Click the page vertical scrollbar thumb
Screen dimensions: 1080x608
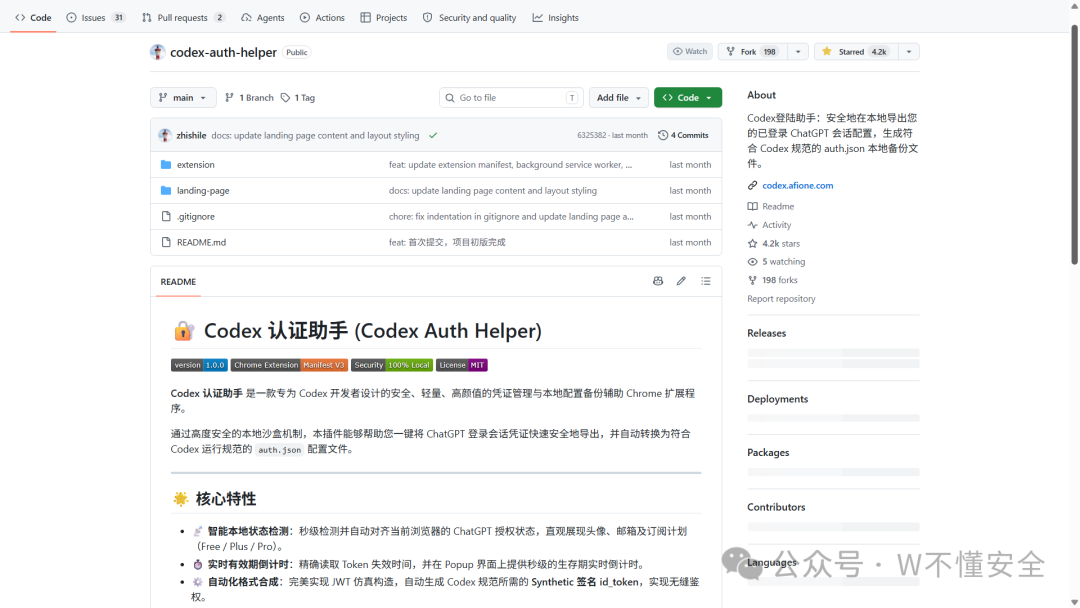pos(1074,145)
